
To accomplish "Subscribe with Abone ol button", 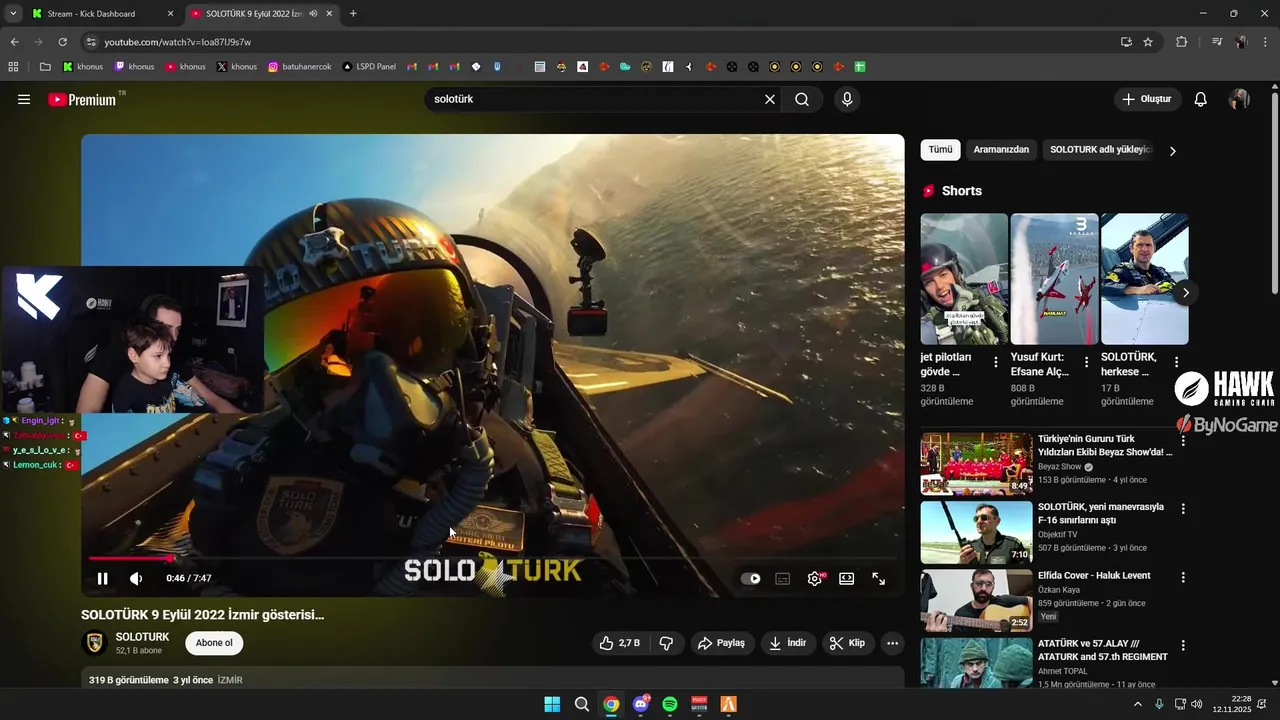I will (x=214, y=643).
